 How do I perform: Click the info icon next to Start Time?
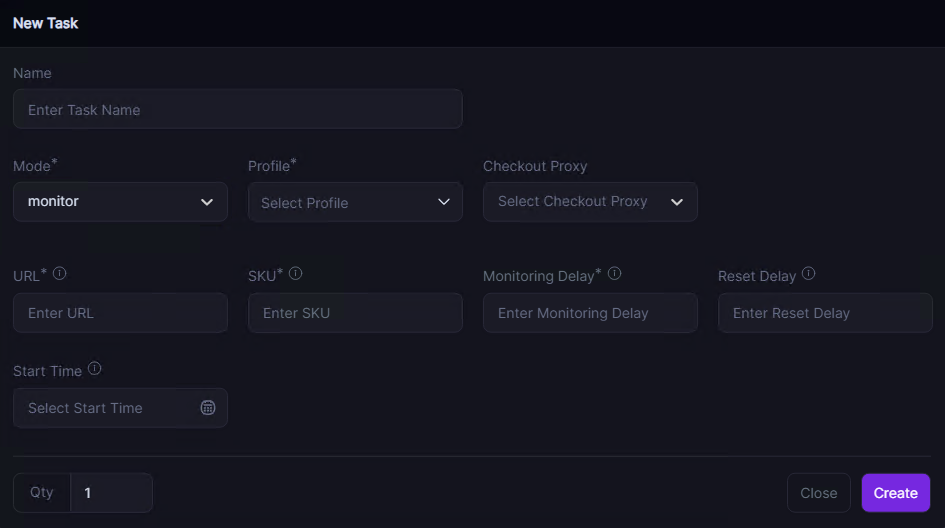tap(94, 368)
